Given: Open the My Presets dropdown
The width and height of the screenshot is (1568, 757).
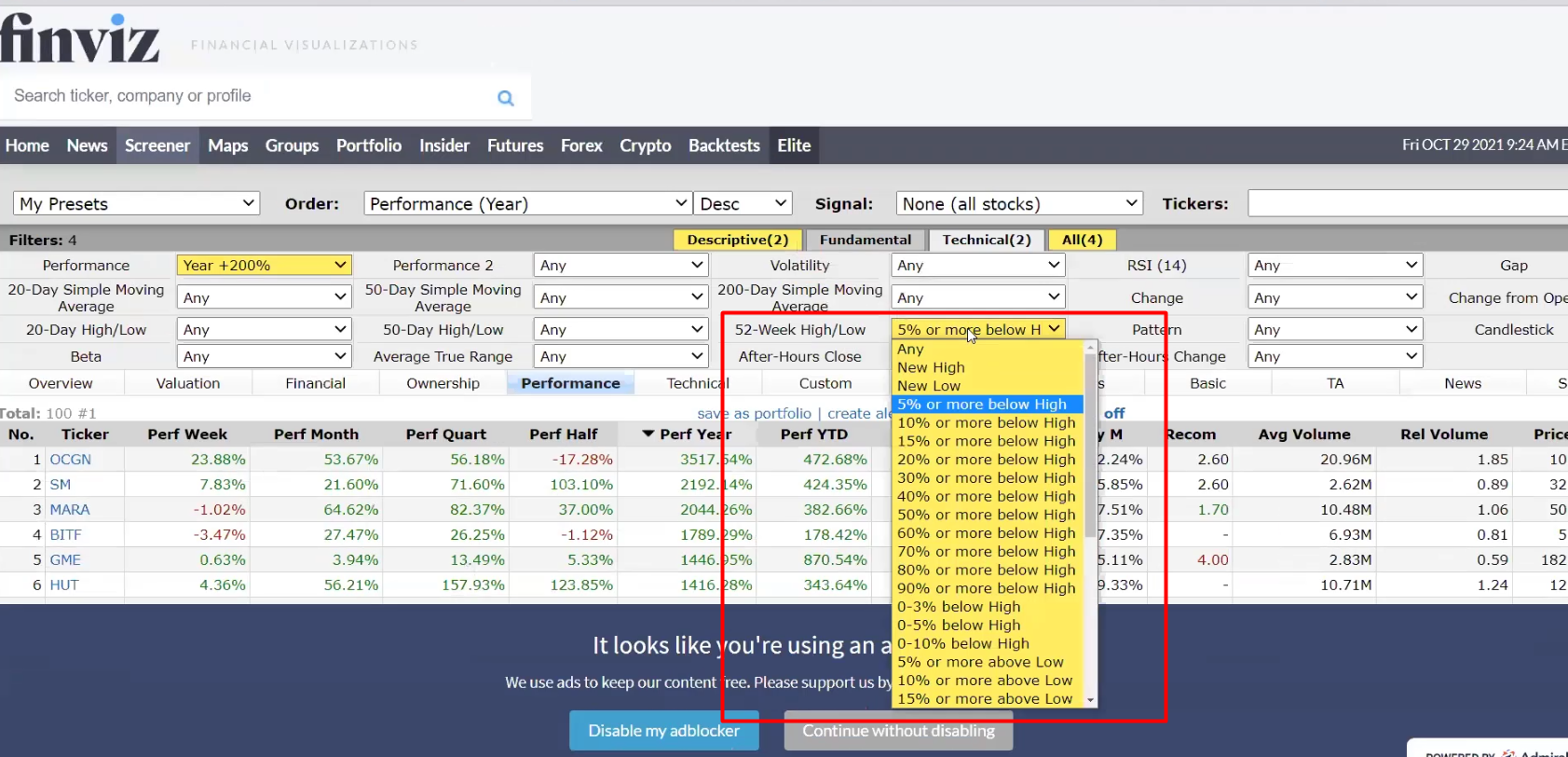Looking at the screenshot, I should [136, 203].
